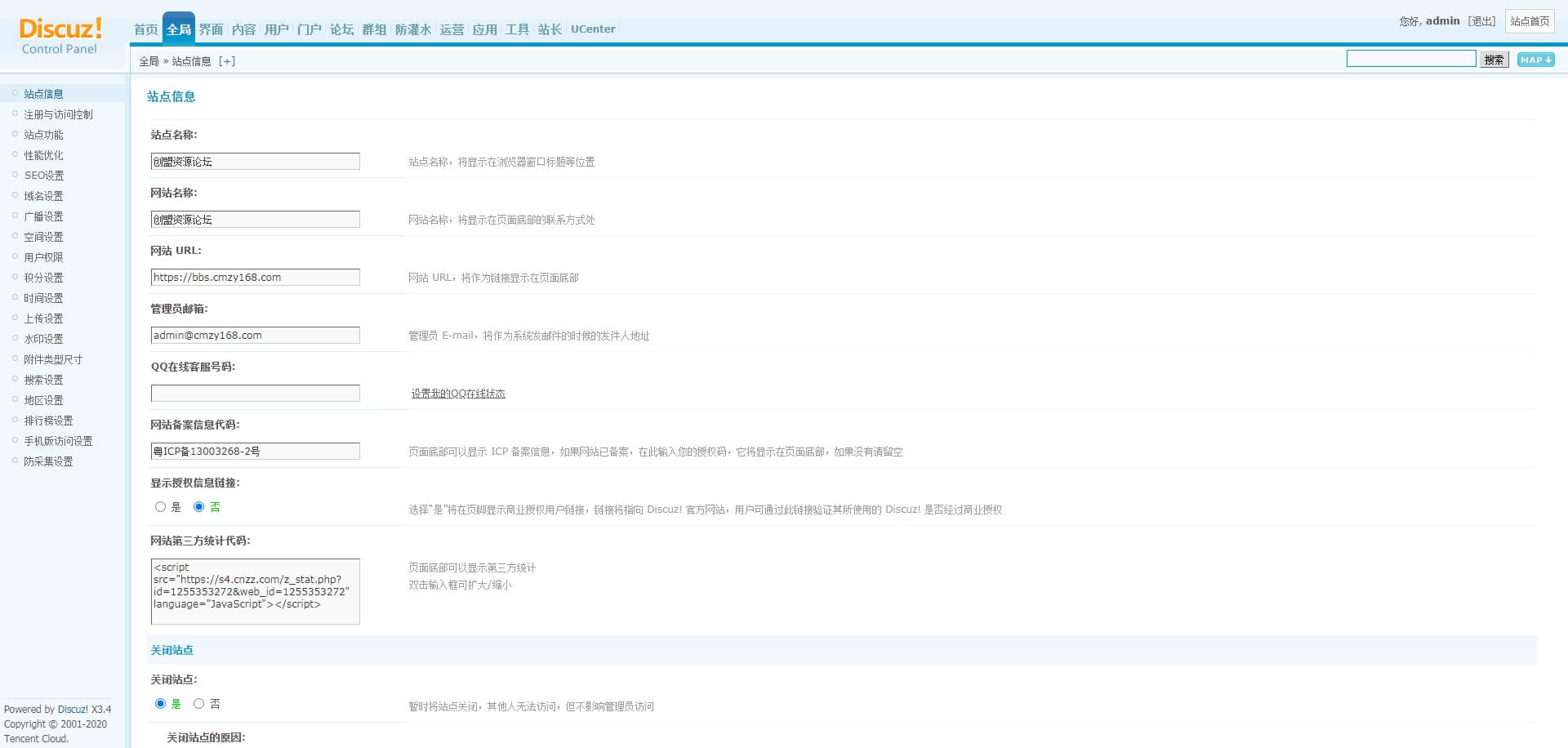Switch to the 工具 menu
The width and height of the screenshot is (1568, 748).
(x=517, y=29)
